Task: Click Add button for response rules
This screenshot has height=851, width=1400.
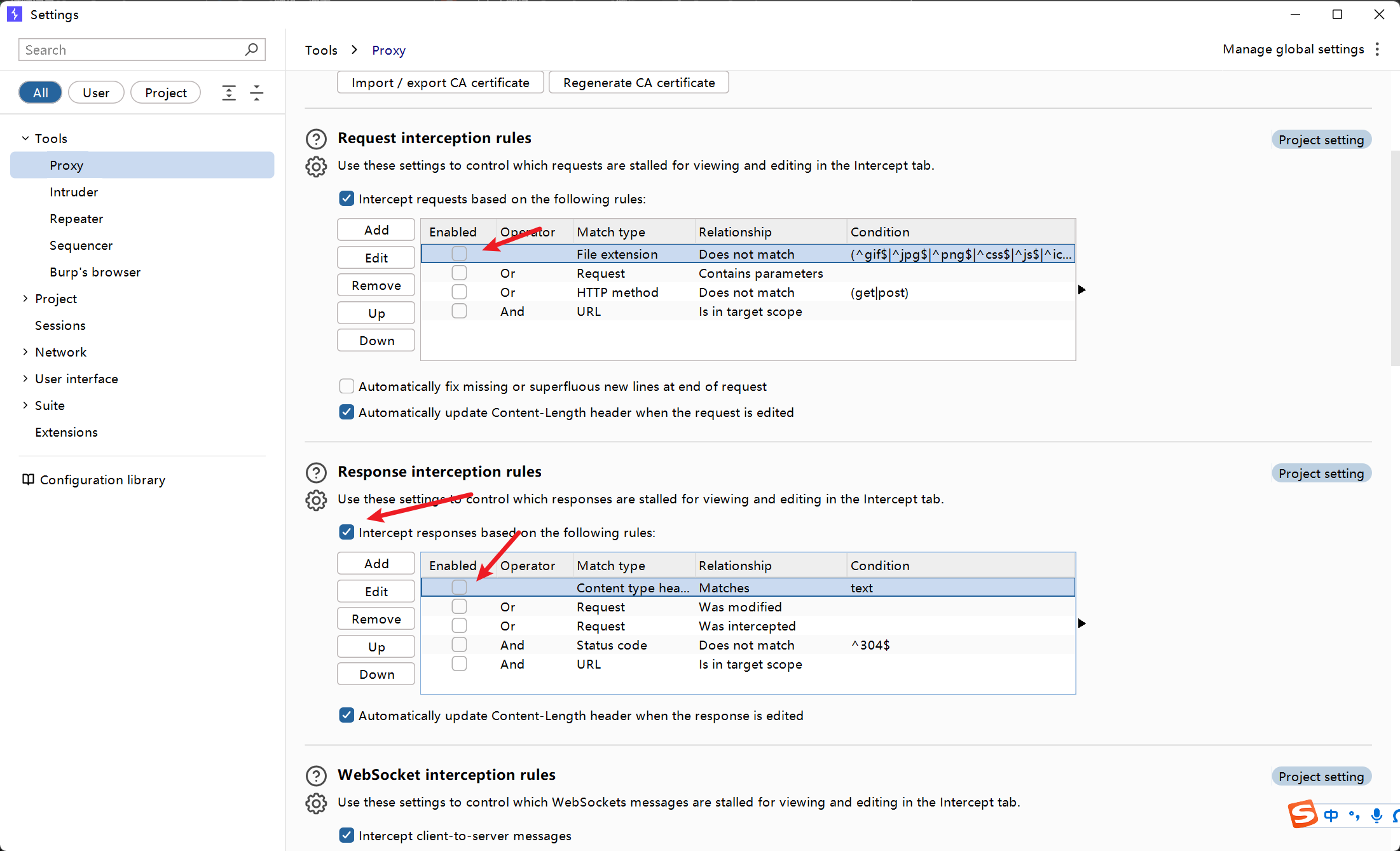Action: [x=376, y=564]
